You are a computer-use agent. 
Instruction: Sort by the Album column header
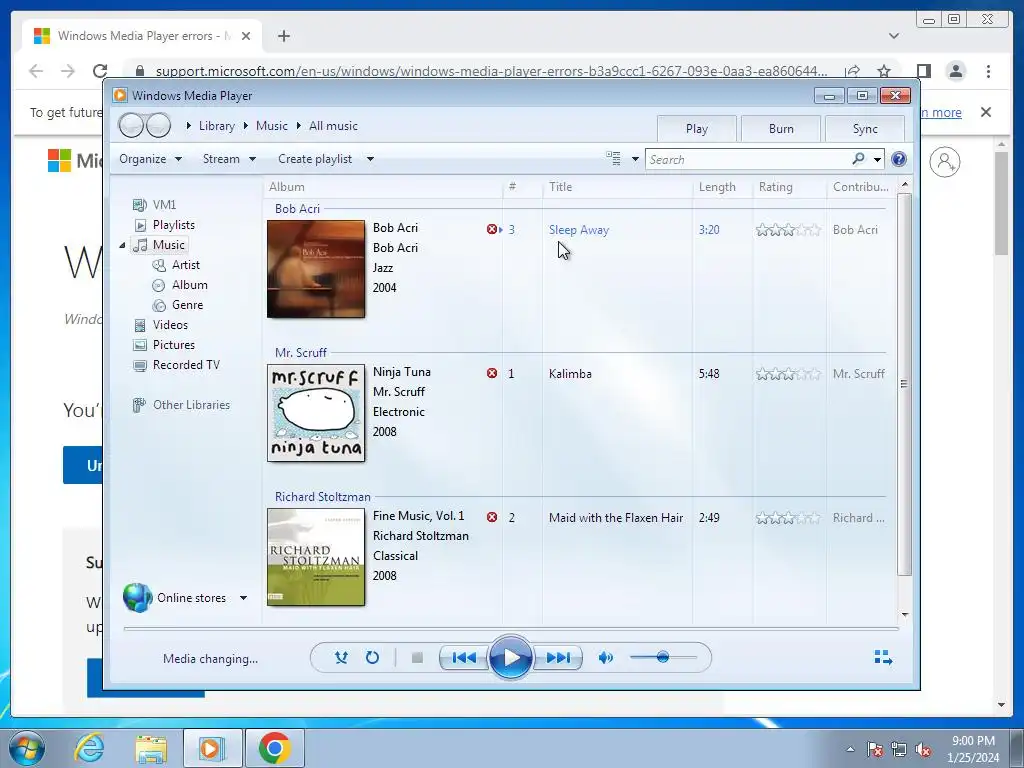coord(383,187)
